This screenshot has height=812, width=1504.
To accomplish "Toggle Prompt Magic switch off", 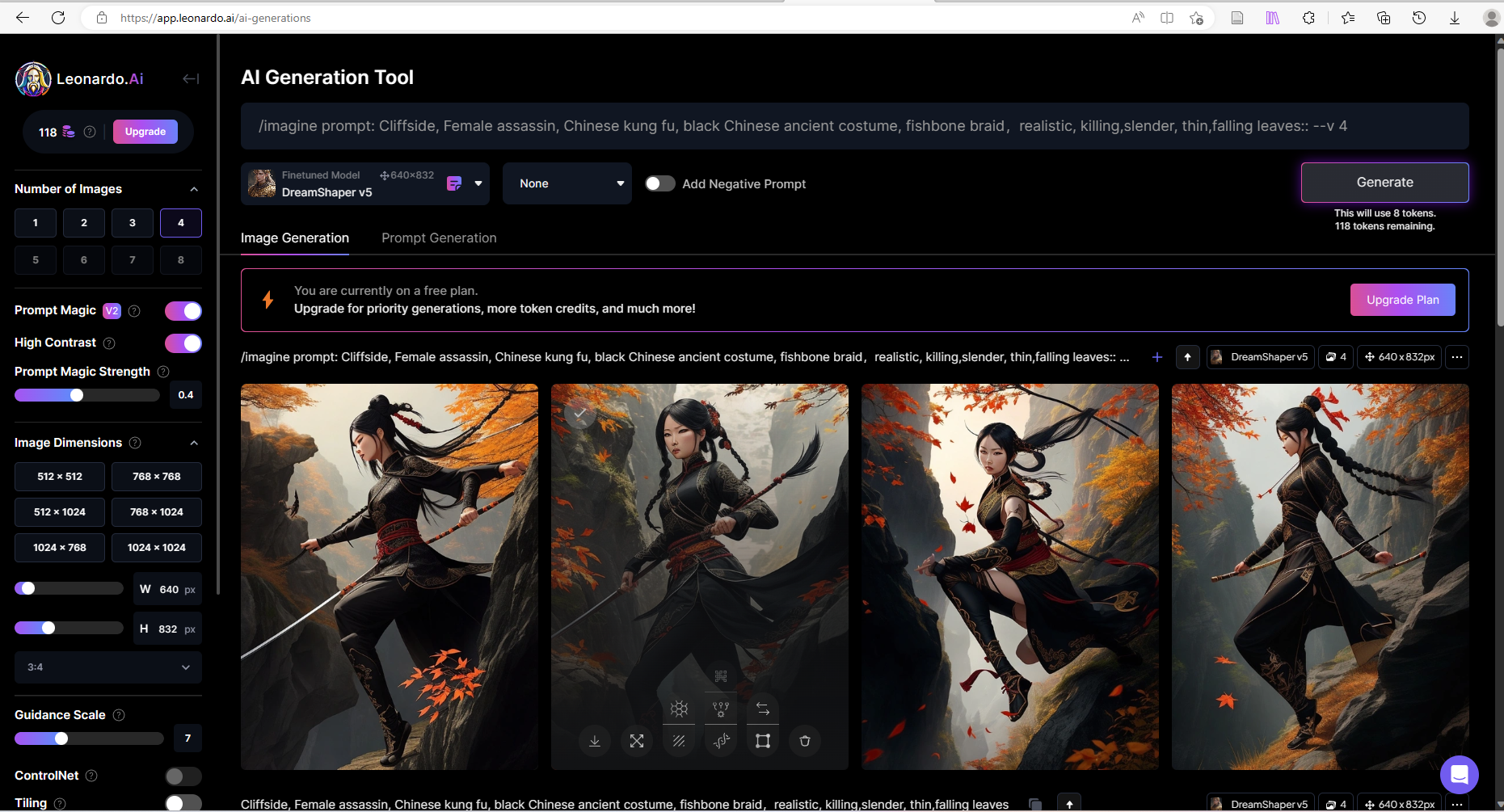I will click(x=183, y=311).
